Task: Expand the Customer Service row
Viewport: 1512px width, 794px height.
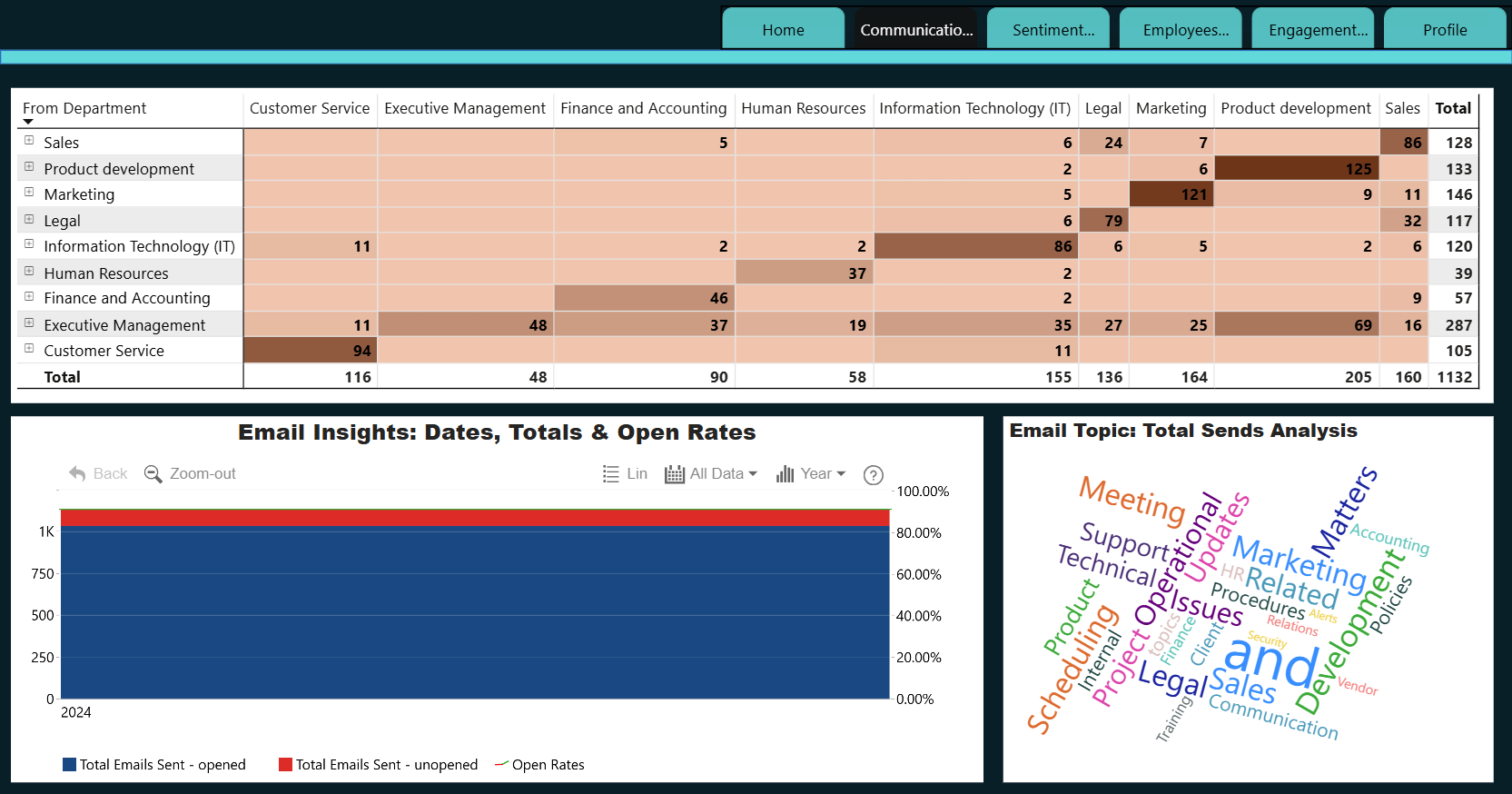Action: point(29,349)
